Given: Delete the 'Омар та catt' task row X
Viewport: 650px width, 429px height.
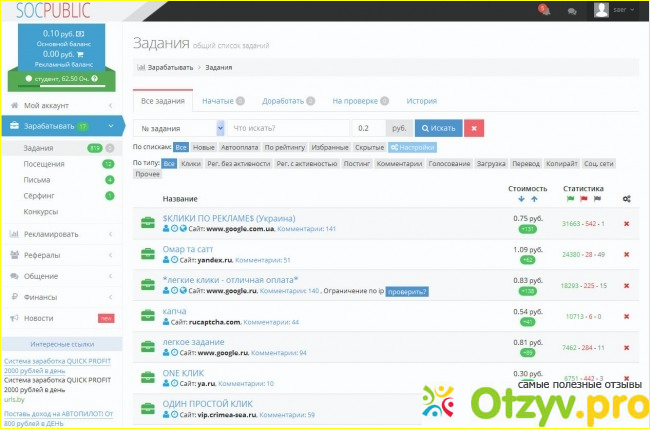Looking at the screenshot, I should click(x=626, y=254).
